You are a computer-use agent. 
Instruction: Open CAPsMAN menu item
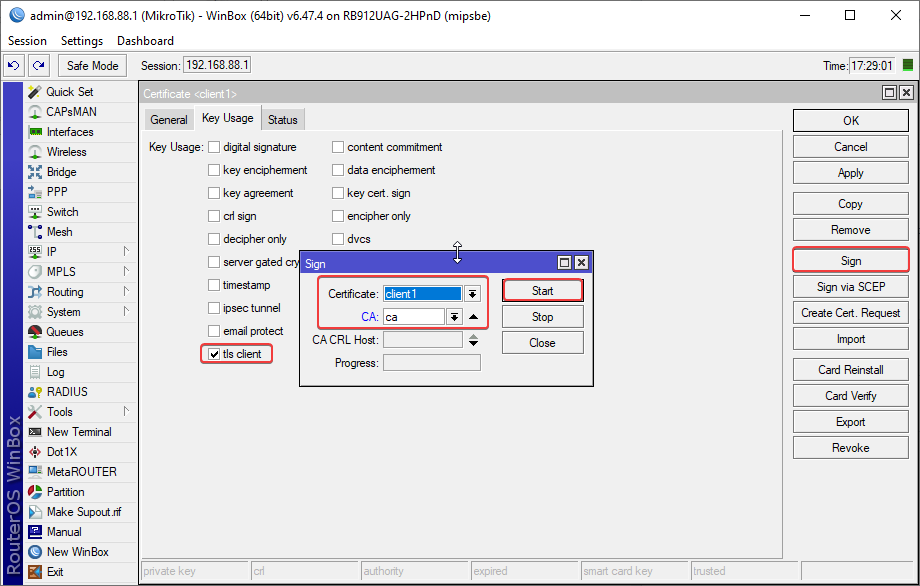(71, 112)
